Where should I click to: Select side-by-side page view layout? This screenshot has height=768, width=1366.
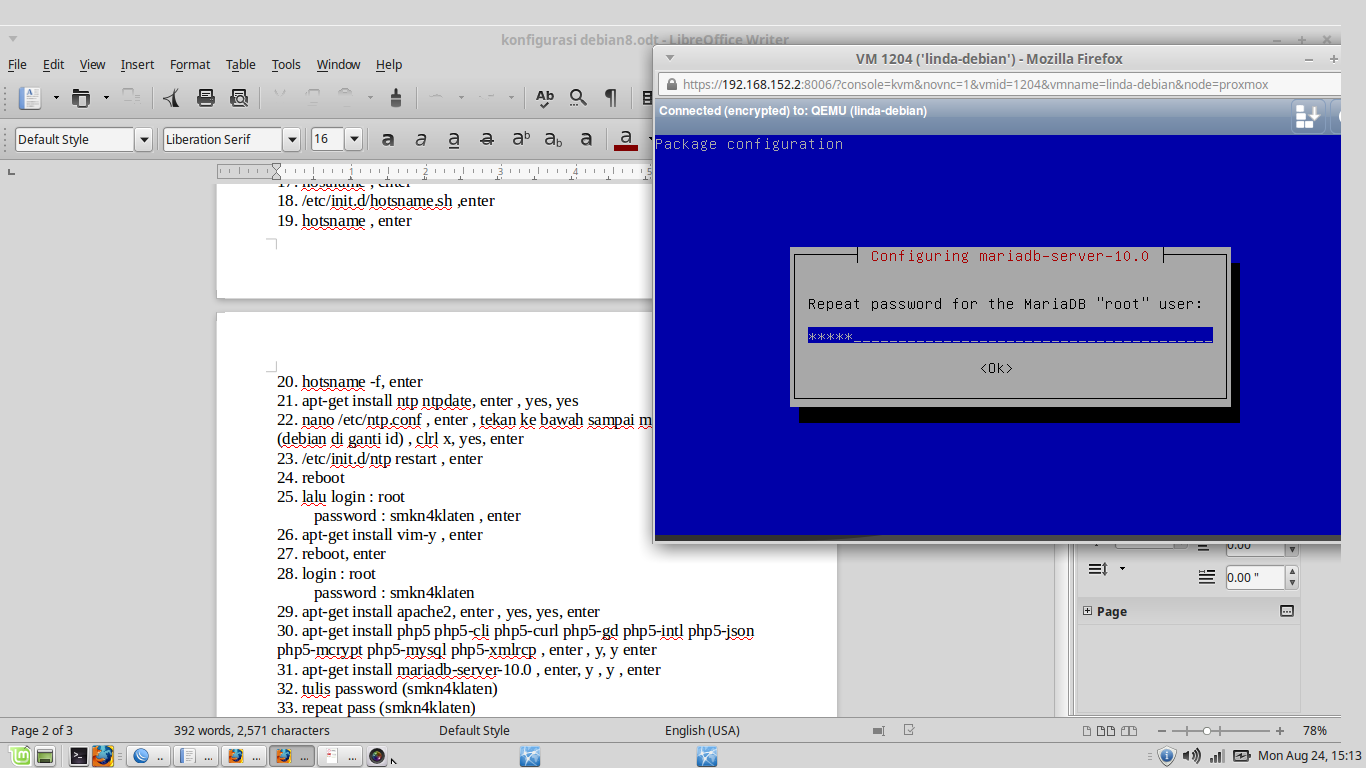(x=1107, y=731)
